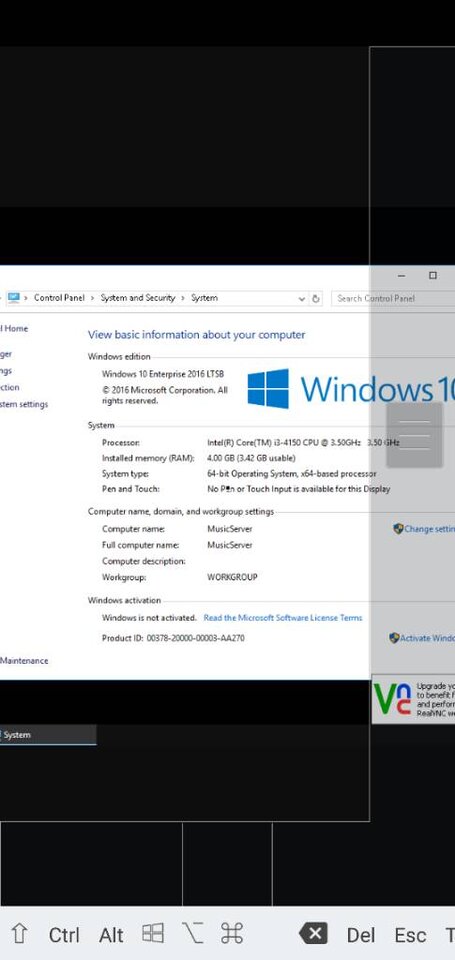
Task: Click the shield icon beside Activate Windows
Action: click(x=394, y=638)
